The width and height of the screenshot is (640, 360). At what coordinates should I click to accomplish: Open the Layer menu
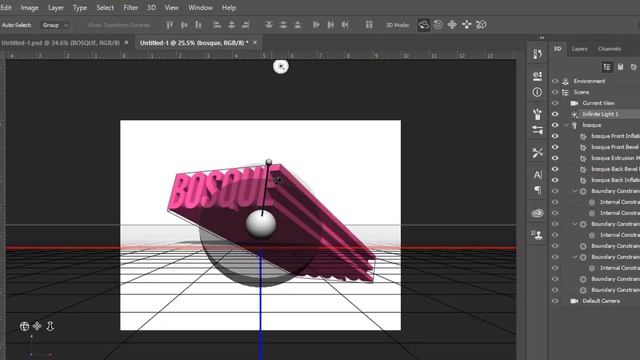coord(56,8)
